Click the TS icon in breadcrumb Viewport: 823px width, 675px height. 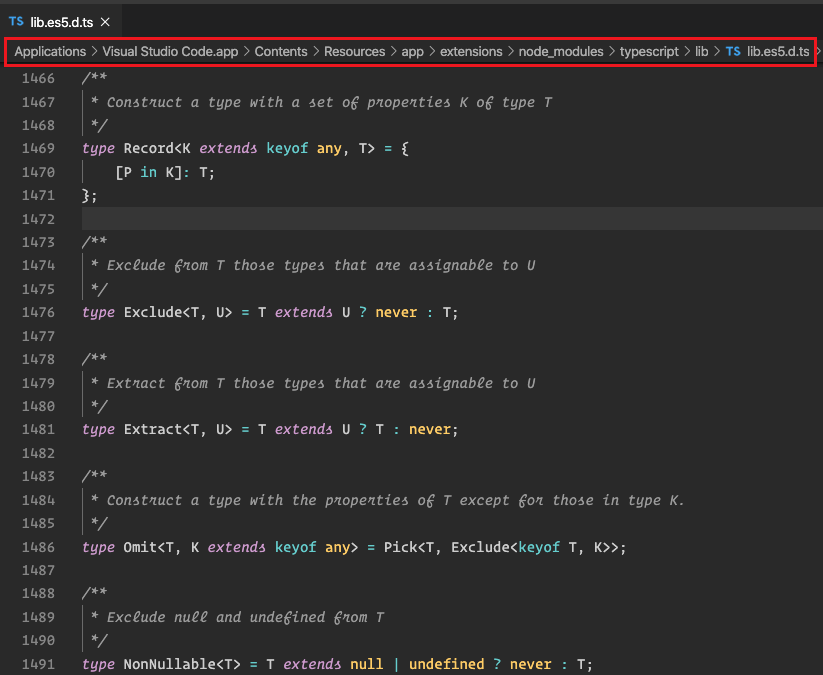(733, 51)
